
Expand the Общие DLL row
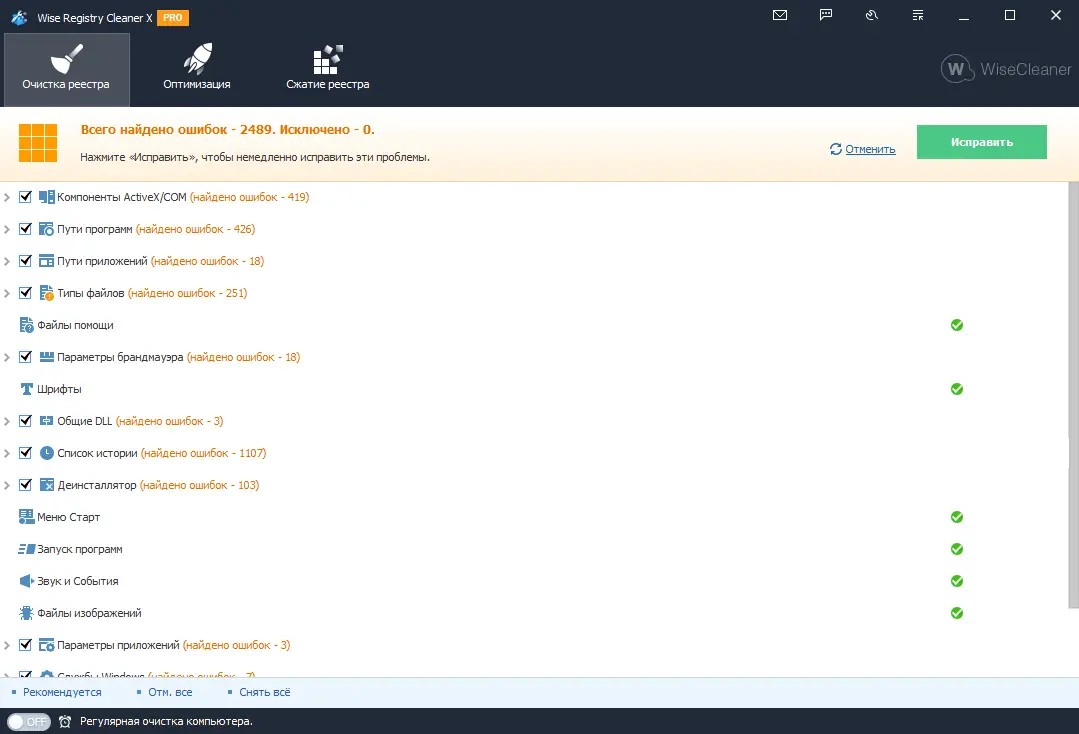pyautogui.click(x=7, y=421)
